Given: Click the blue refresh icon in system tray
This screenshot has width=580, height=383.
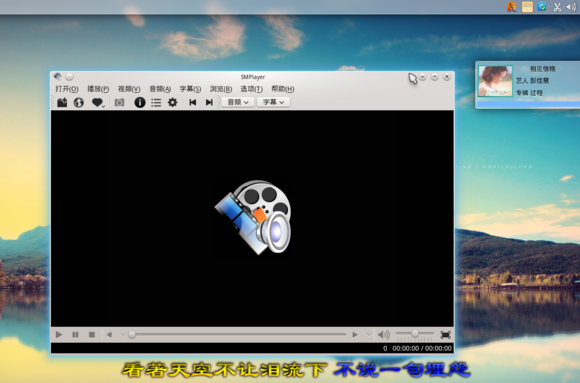Looking at the screenshot, I should pyautogui.click(x=542, y=6).
